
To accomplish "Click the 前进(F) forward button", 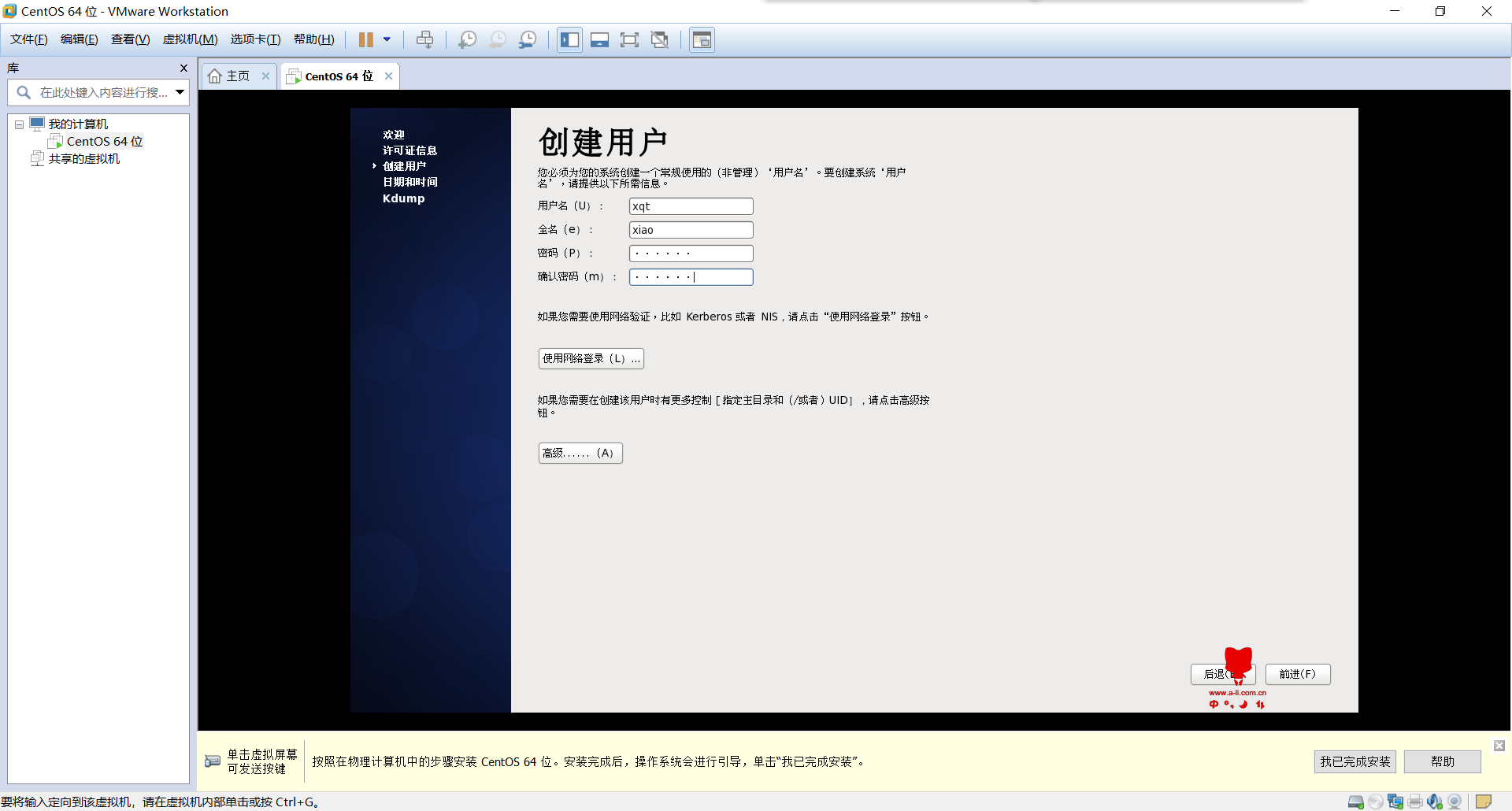I will click(1297, 674).
